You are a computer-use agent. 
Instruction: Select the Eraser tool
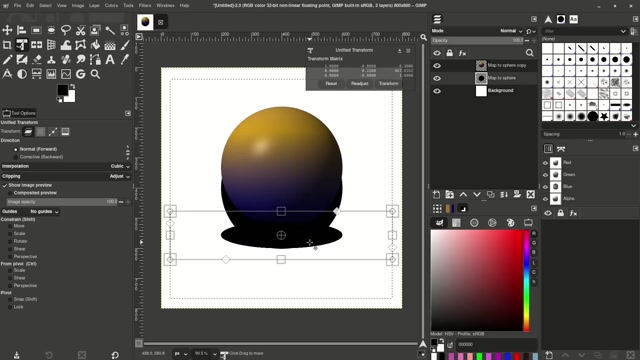coord(36,60)
